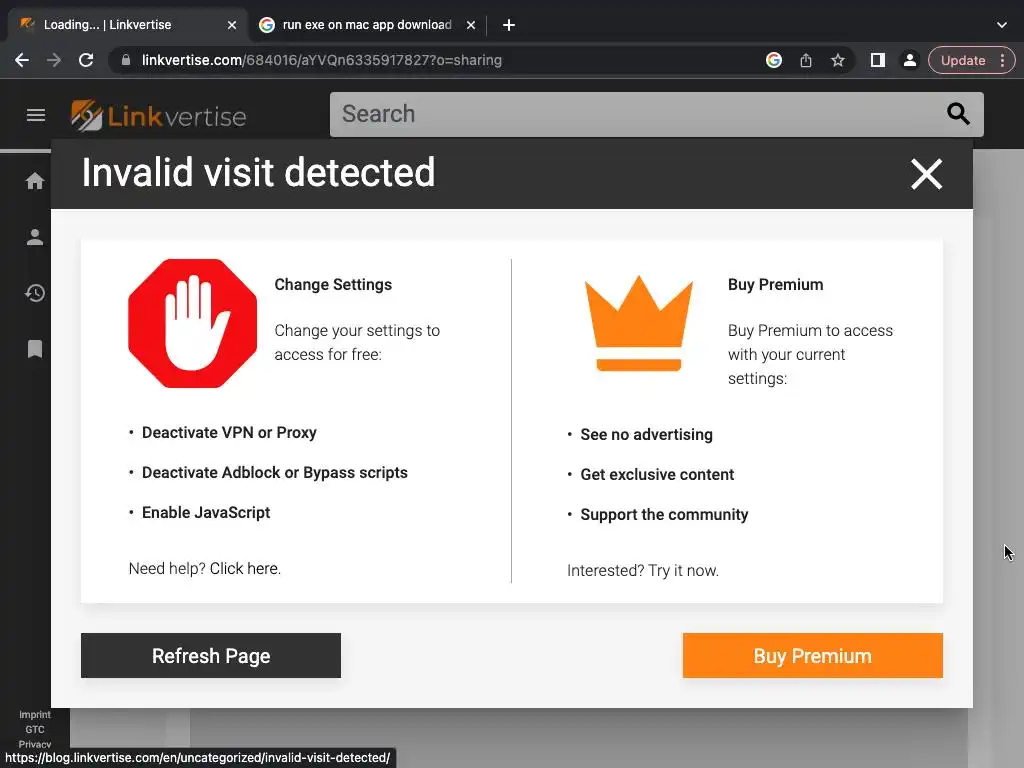Open the Linkvertise hamburger menu
The width and height of the screenshot is (1024, 768).
pyautogui.click(x=36, y=115)
